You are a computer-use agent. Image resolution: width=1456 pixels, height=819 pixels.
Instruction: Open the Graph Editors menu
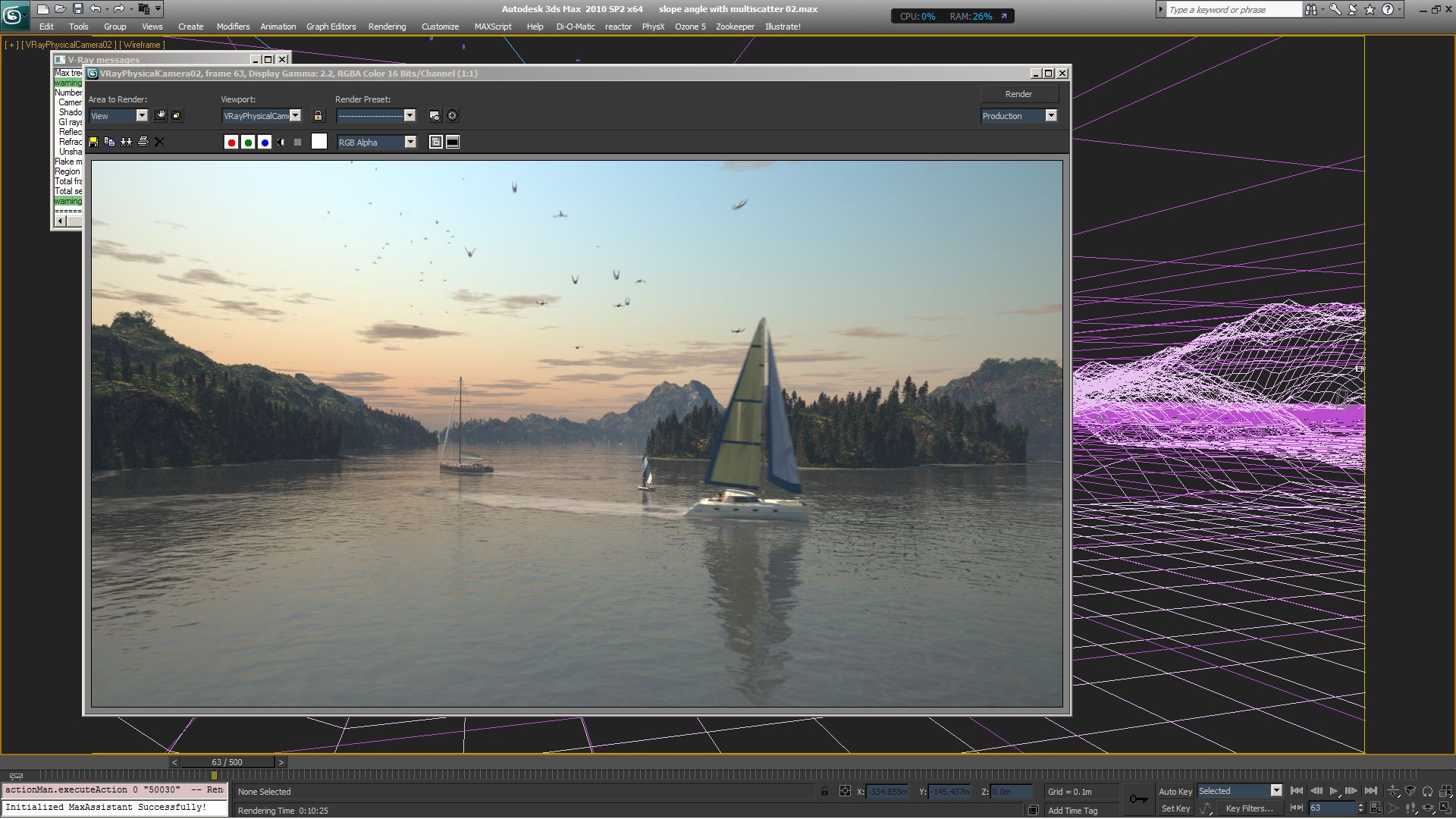click(331, 27)
